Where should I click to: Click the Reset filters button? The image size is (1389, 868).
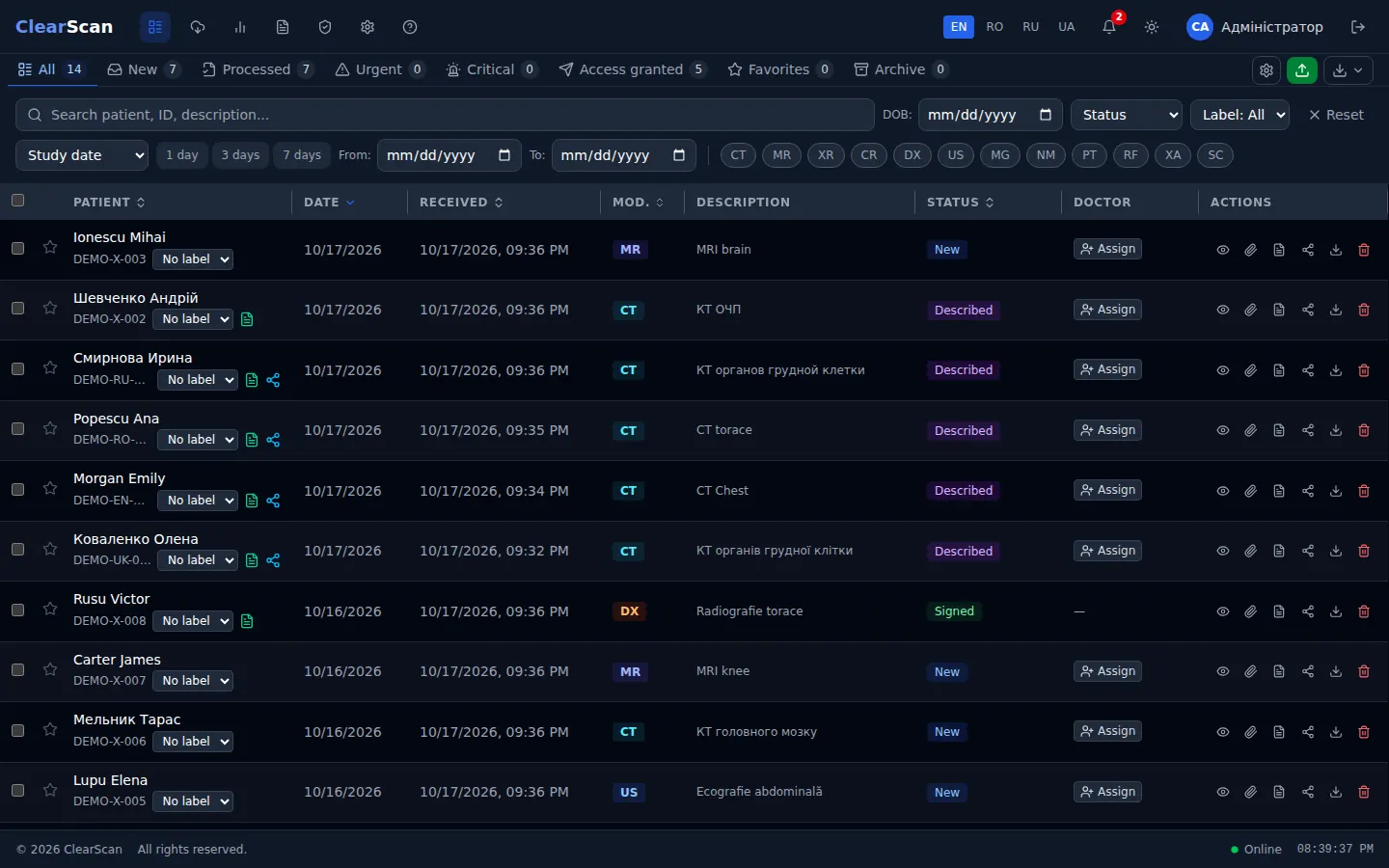click(1336, 115)
